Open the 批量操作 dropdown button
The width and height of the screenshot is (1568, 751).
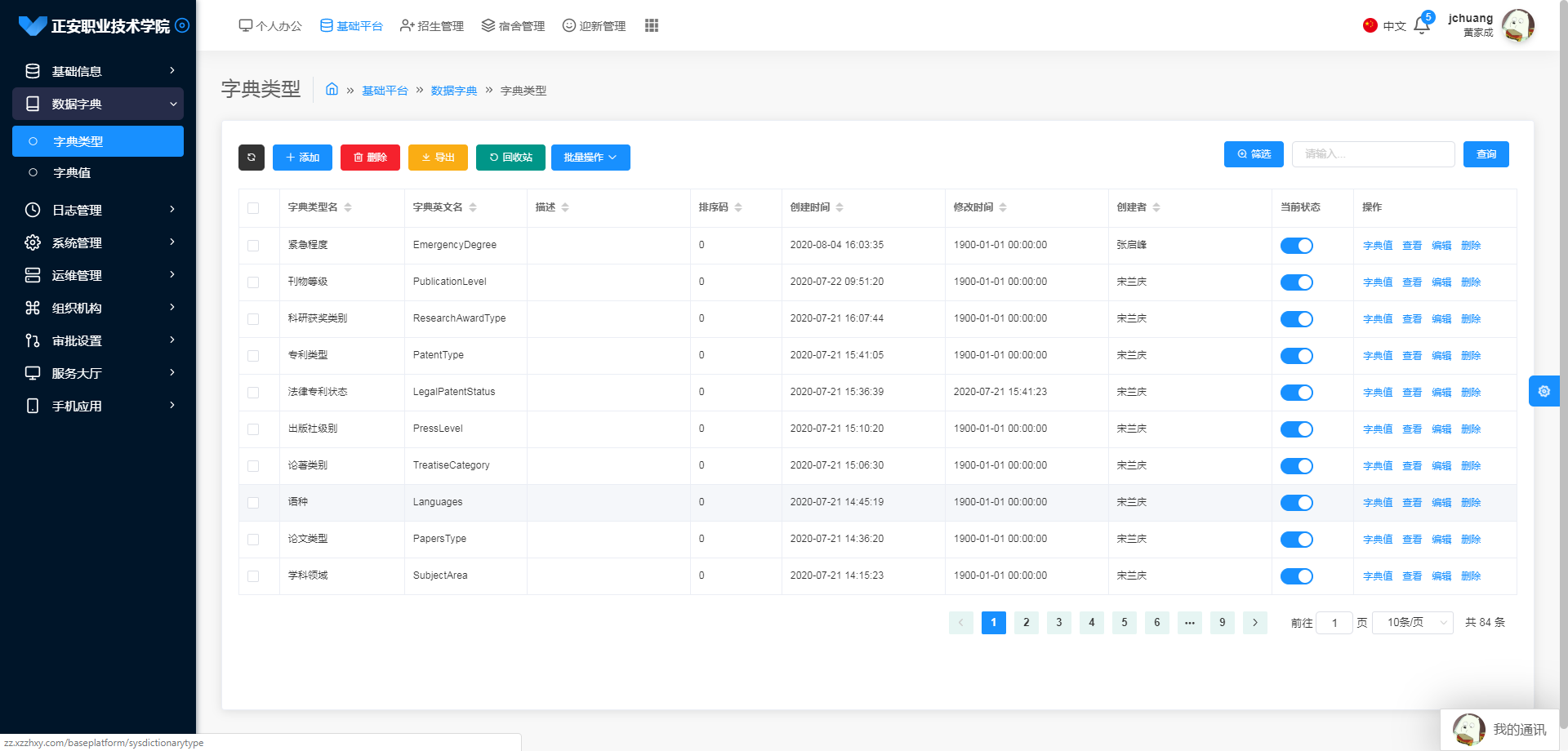coord(590,158)
